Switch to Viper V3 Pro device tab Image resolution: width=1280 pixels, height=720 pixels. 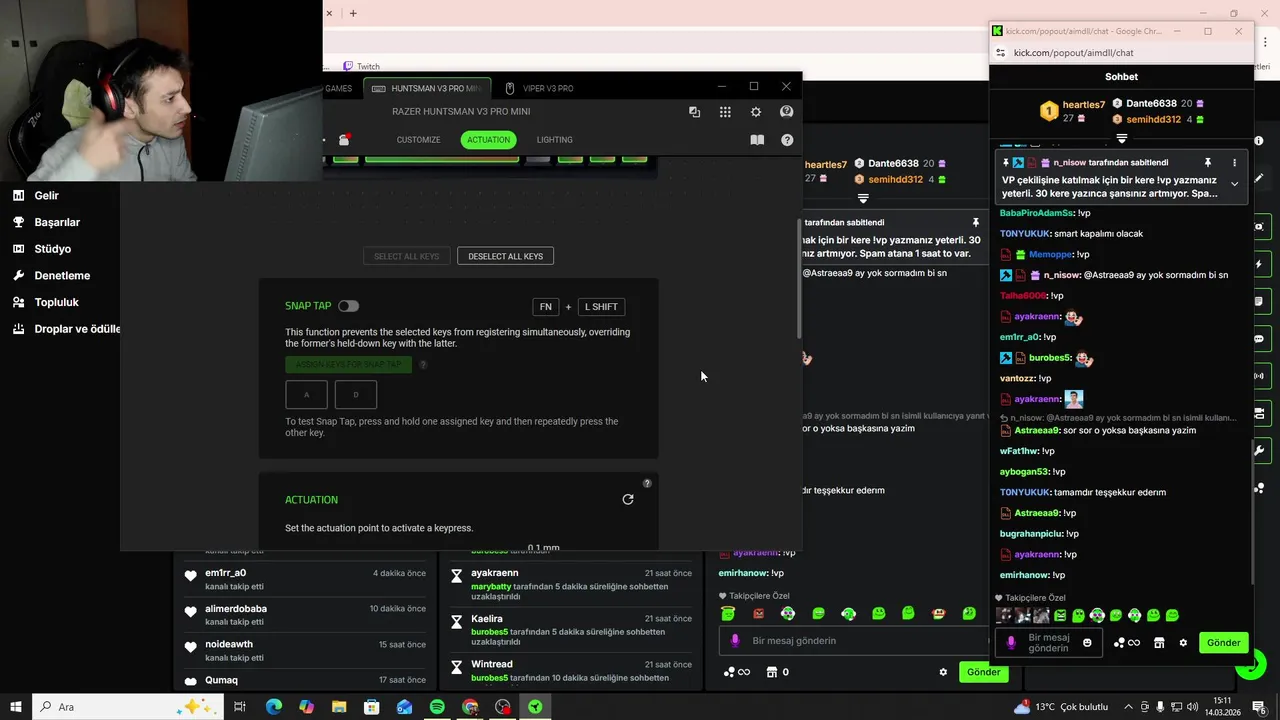point(540,88)
